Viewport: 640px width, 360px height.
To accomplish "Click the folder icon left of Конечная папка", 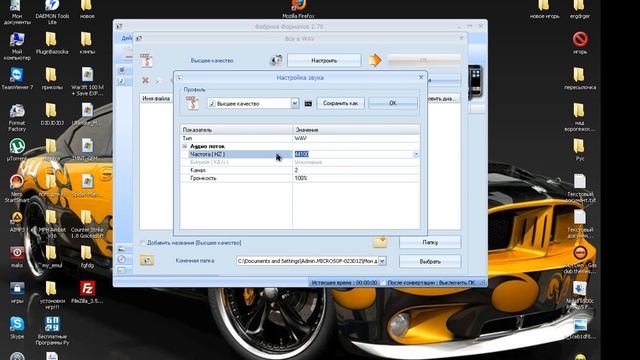I will point(147,260).
